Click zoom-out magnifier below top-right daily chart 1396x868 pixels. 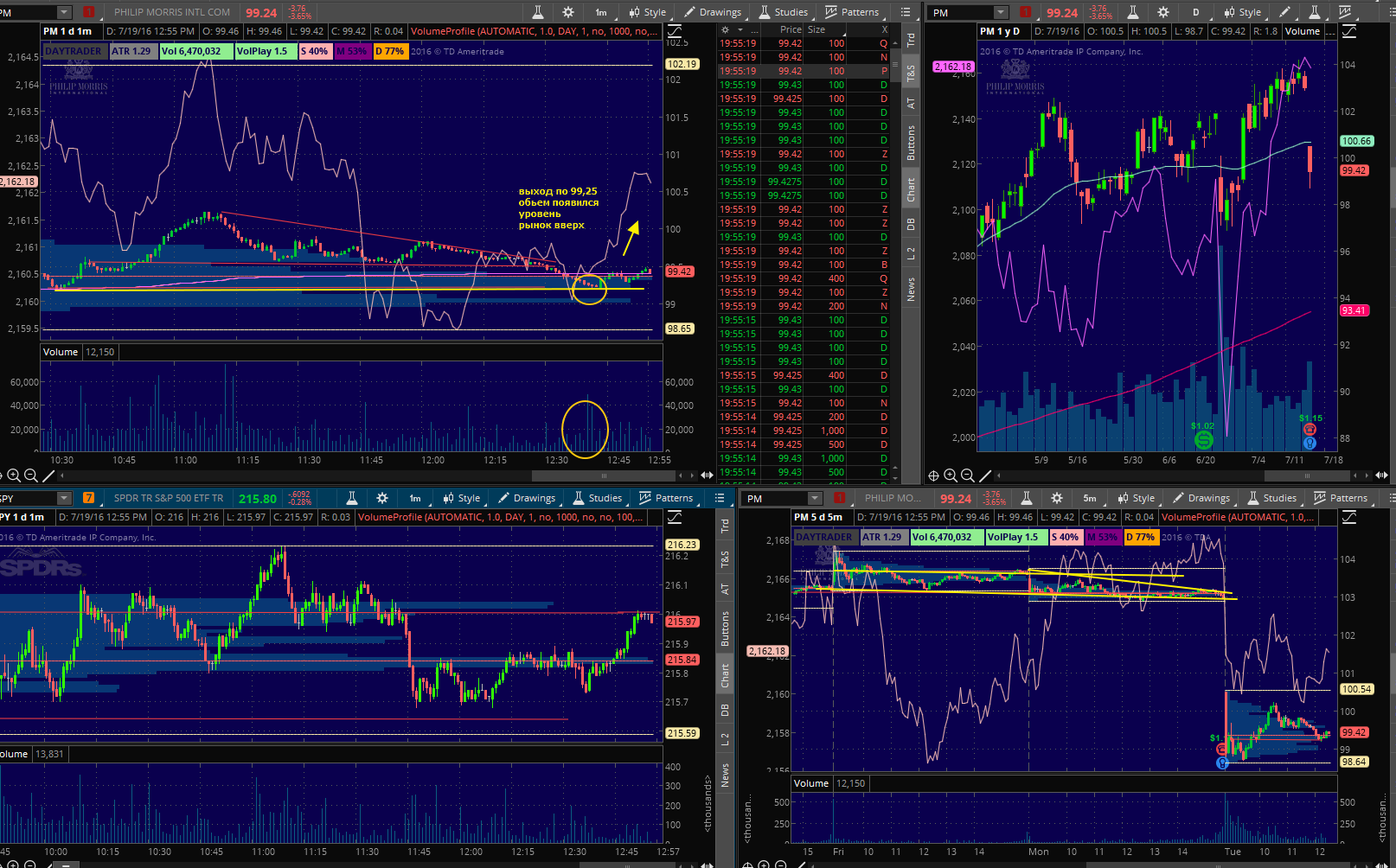tap(968, 475)
